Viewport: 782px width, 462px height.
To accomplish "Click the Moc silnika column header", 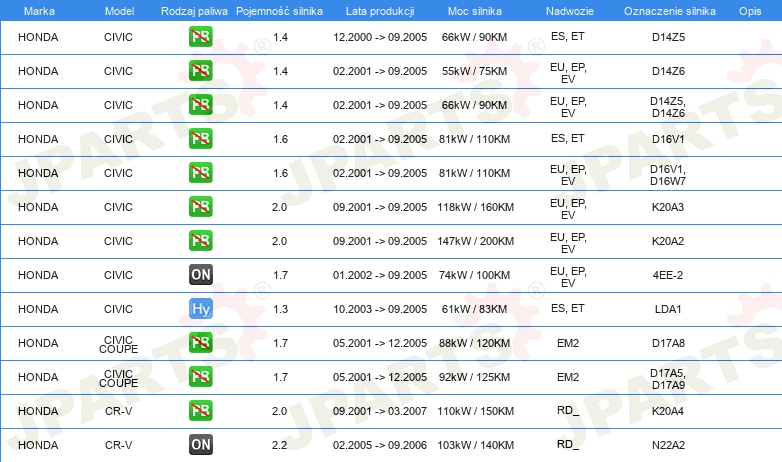I will pos(474,11).
